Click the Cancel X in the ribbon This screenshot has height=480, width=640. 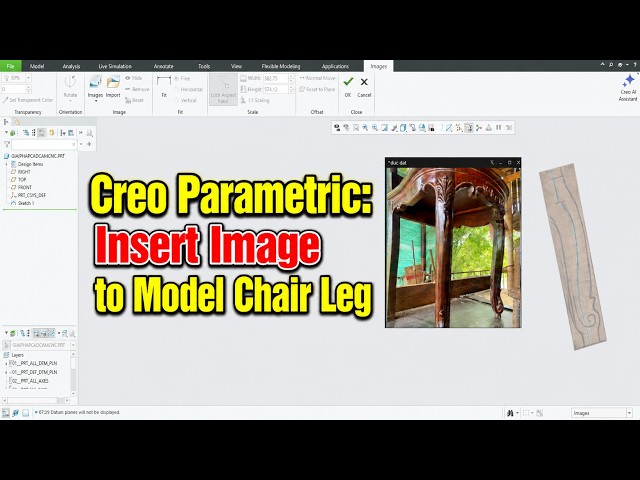(x=364, y=82)
